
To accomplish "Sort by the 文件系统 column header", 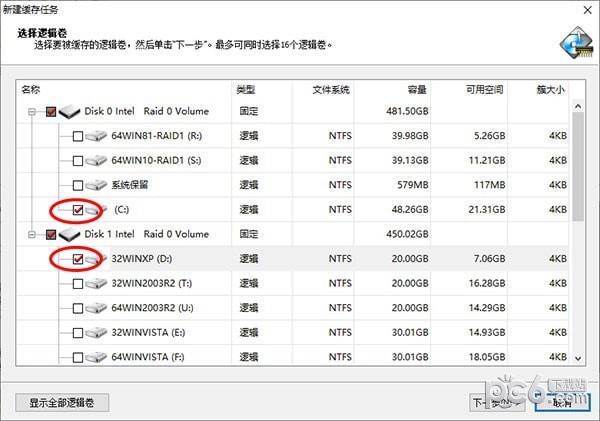I will [323, 90].
